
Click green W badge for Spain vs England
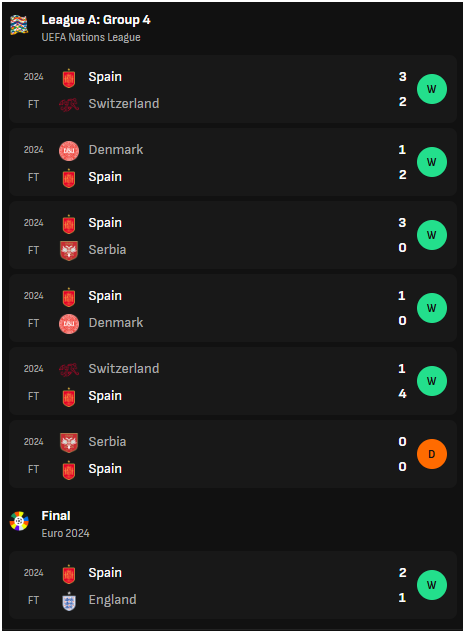click(431, 585)
